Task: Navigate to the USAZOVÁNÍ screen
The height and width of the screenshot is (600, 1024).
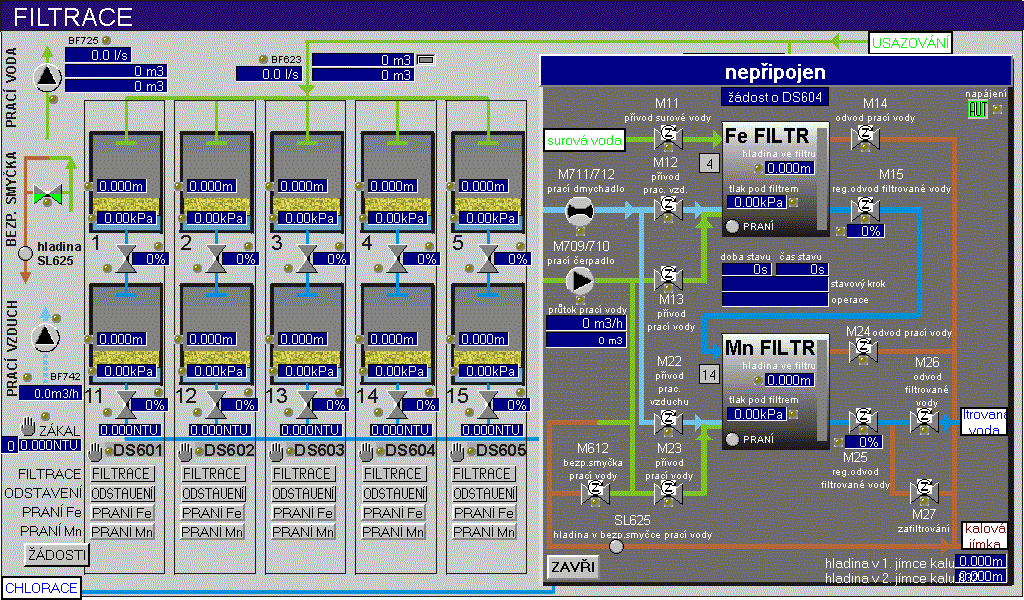Action: point(908,42)
